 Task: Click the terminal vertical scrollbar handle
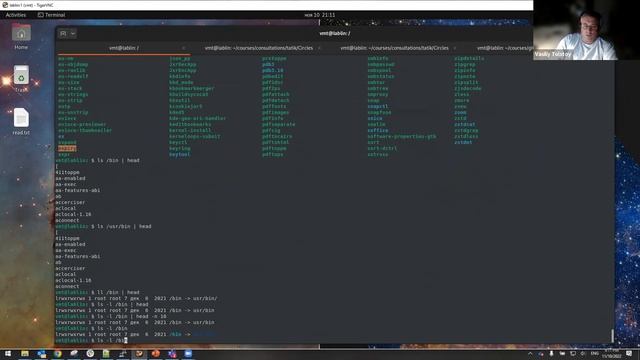612,336
